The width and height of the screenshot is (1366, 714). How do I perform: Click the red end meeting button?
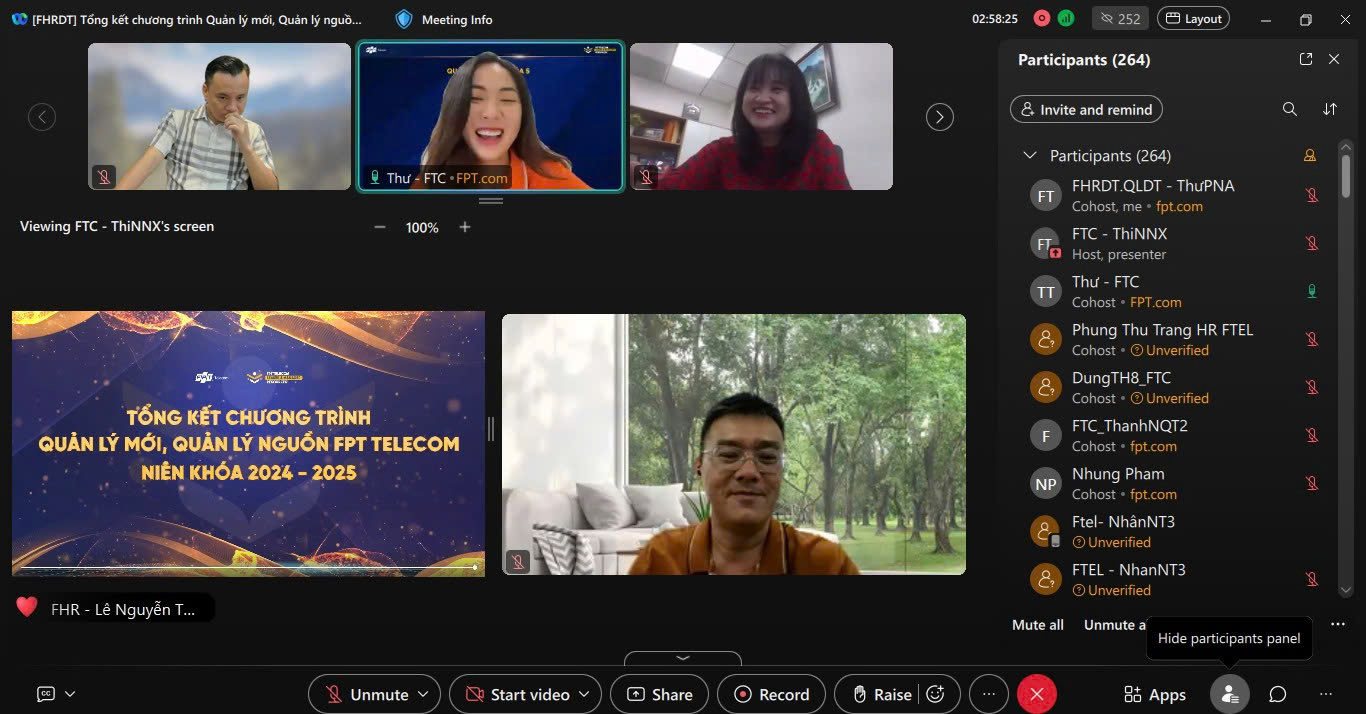click(x=1037, y=694)
